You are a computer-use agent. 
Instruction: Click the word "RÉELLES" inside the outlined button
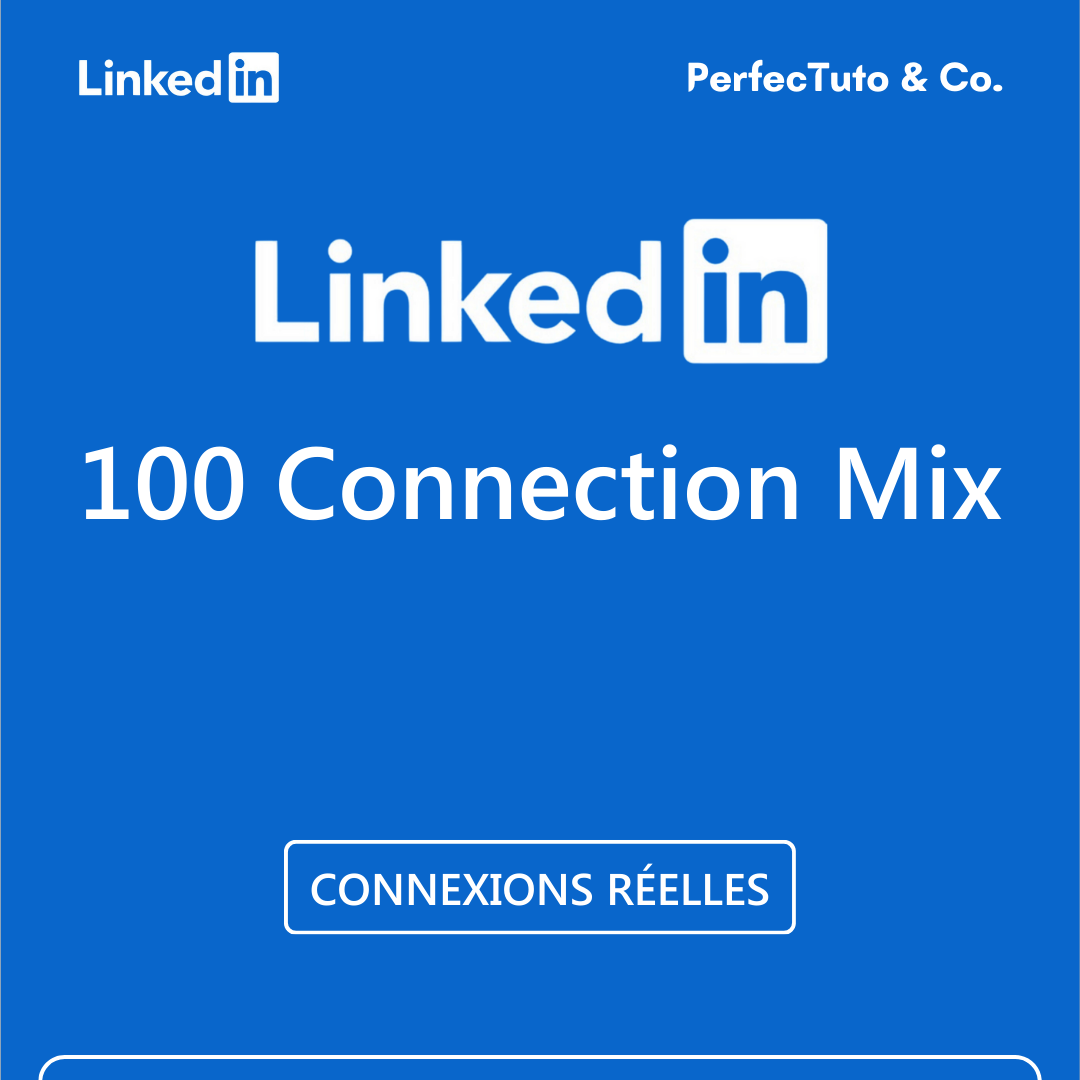(689, 889)
